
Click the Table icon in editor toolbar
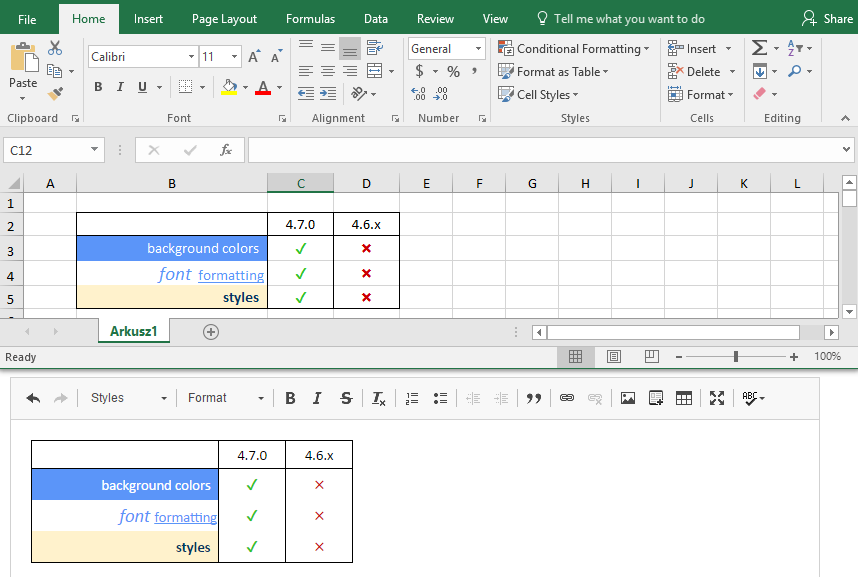coord(683,398)
